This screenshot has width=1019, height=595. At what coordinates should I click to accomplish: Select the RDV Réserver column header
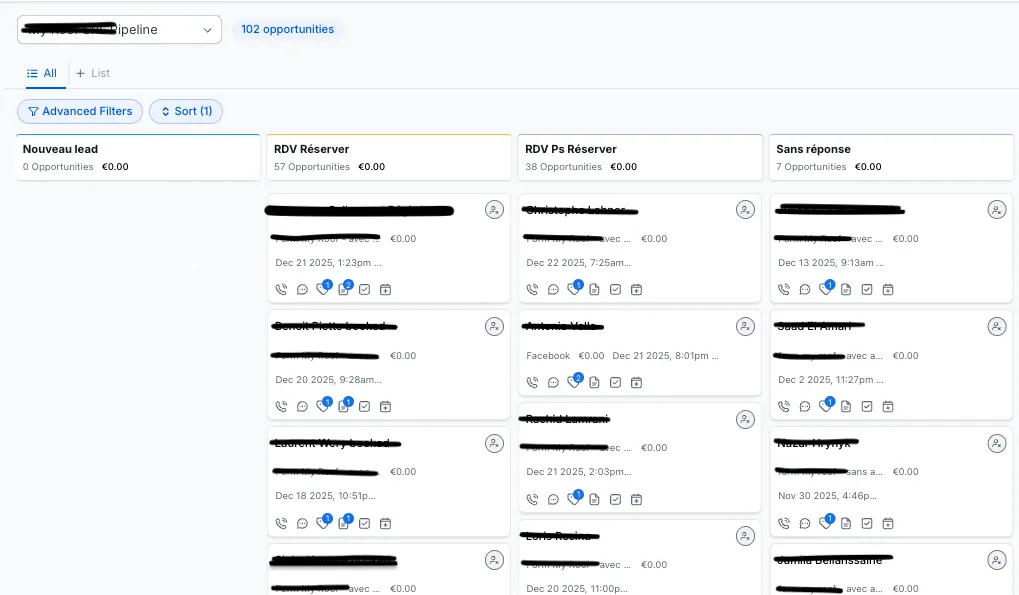[389, 157]
